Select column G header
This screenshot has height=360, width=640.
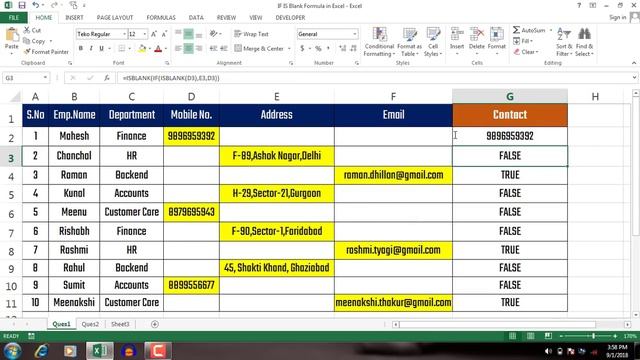[510, 96]
